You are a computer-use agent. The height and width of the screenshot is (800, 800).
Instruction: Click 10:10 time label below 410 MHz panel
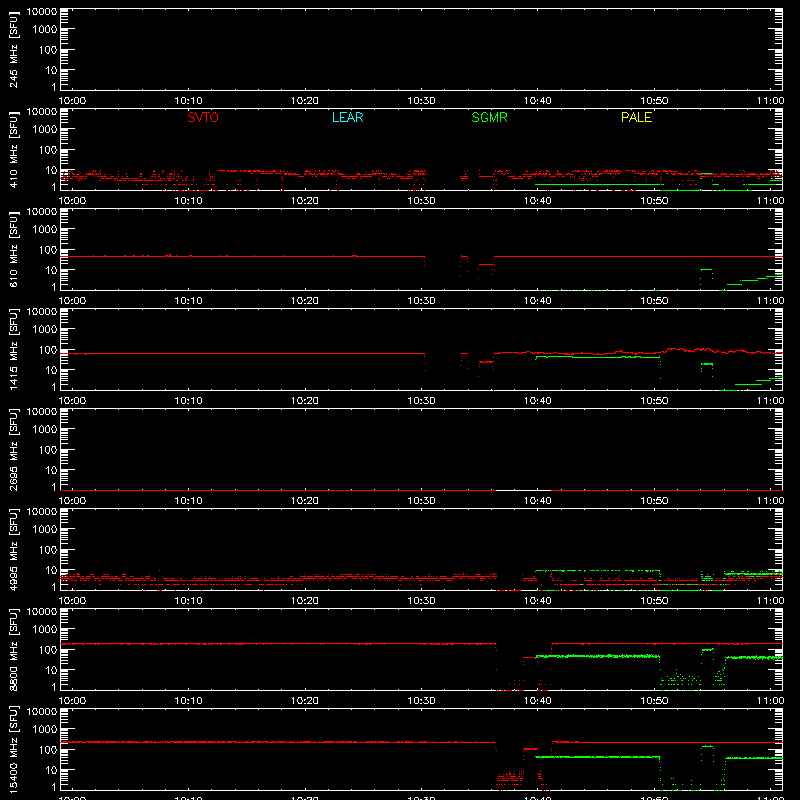tap(189, 201)
